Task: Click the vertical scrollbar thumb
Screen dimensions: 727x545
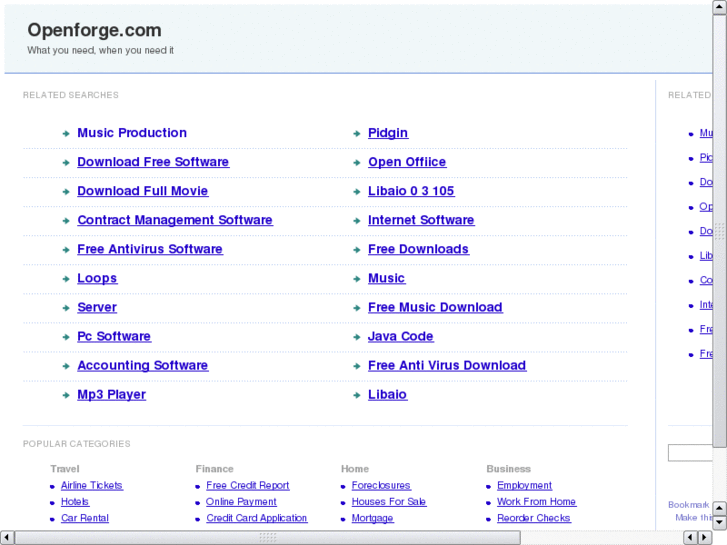Action: [x=720, y=231]
